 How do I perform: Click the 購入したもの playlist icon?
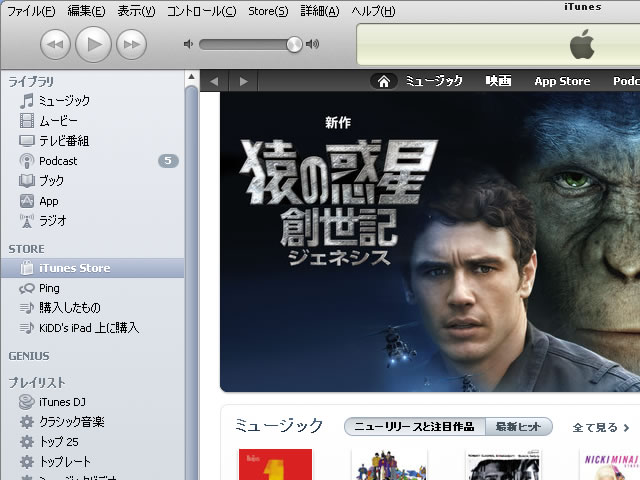27,308
